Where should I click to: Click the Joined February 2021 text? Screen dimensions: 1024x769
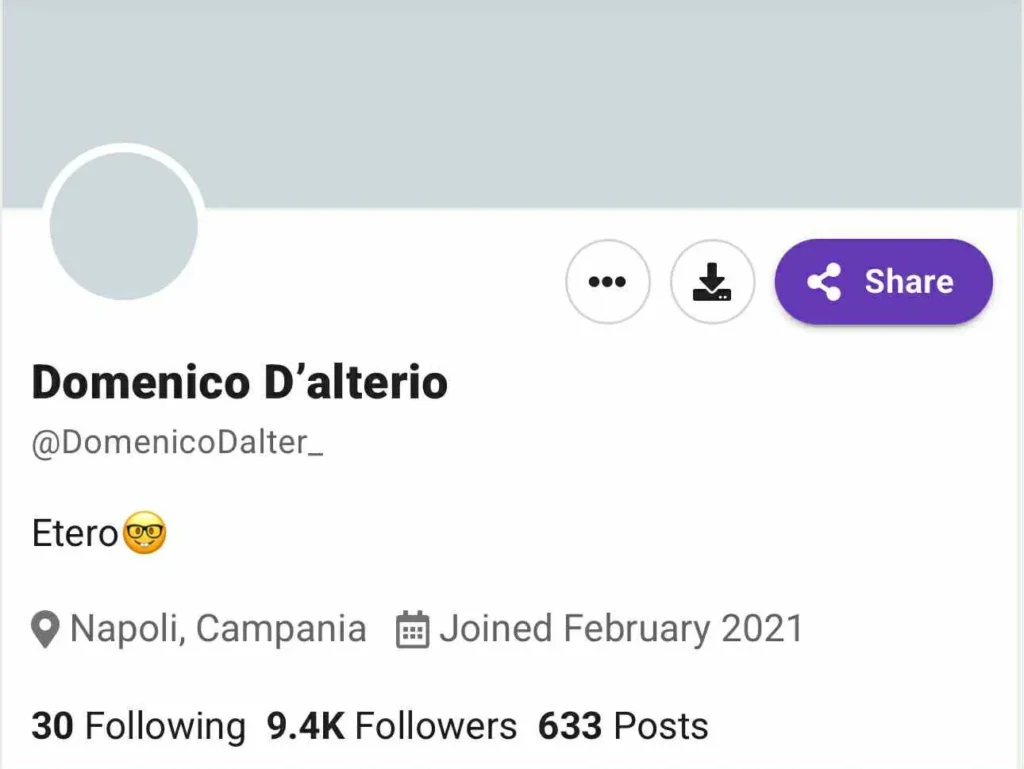pyautogui.click(x=621, y=629)
